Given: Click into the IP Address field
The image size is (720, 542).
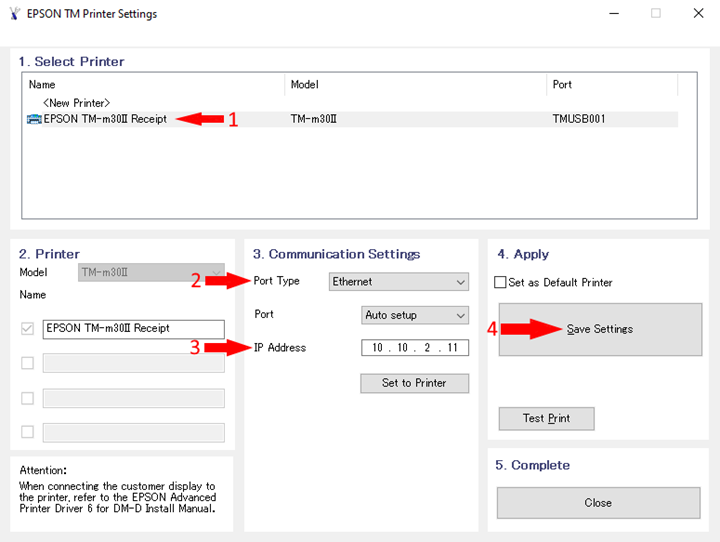Looking at the screenshot, I should pos(414,348).
